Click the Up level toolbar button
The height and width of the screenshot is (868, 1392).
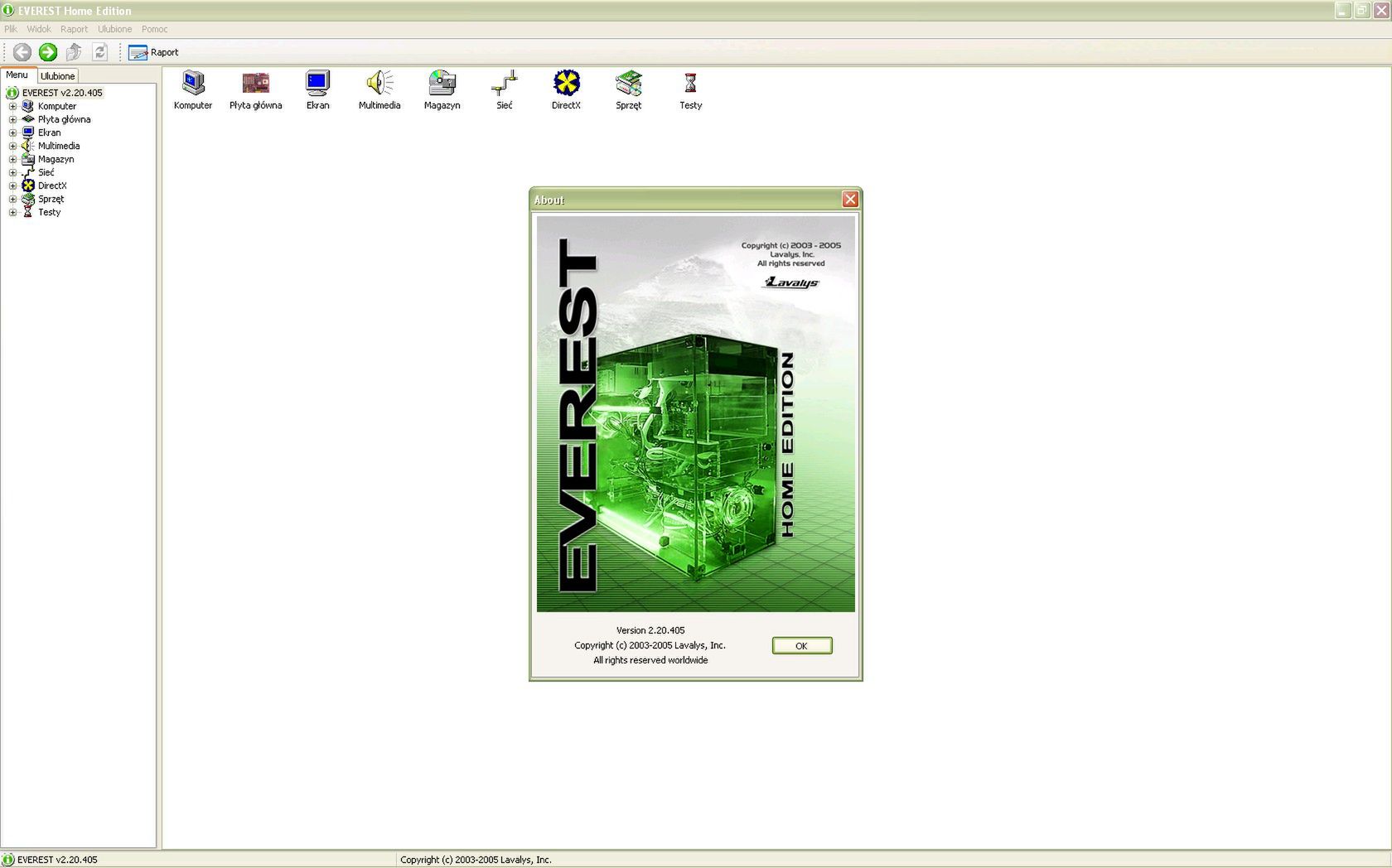74,52
